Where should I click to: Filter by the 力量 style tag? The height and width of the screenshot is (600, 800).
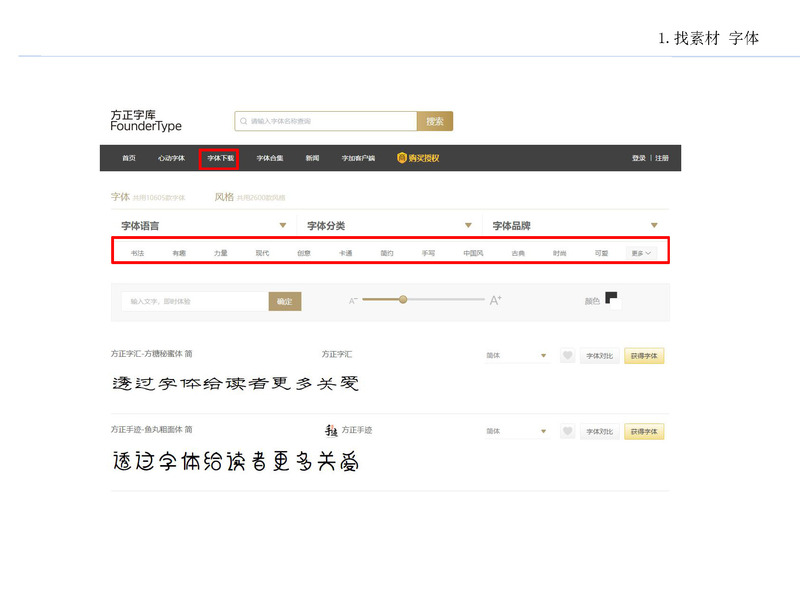(220, 253)
